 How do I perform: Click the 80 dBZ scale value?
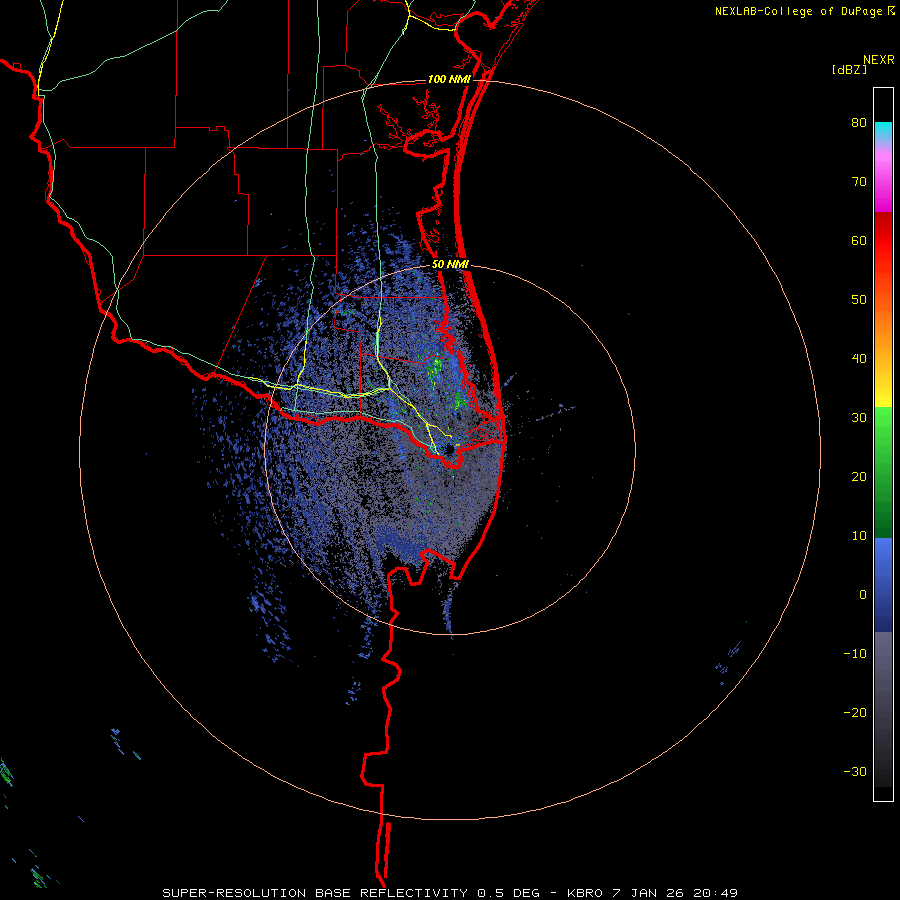point(859,122)
